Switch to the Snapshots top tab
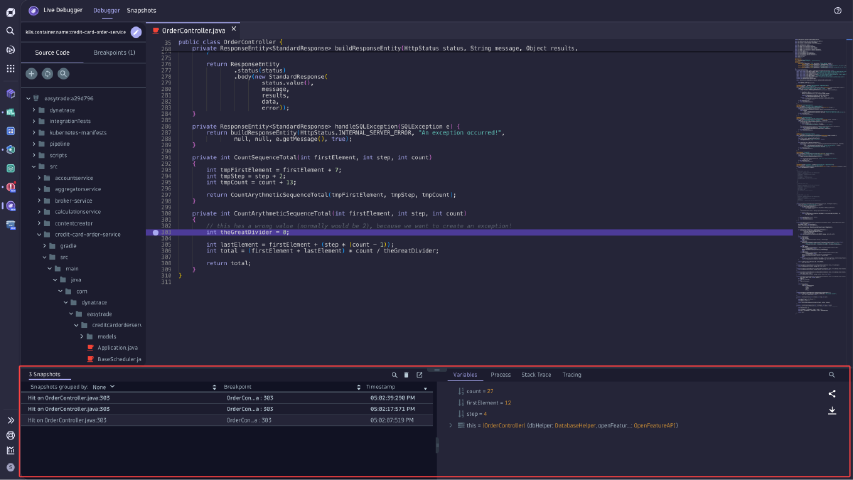853x480 pixels. click(141, 10)
